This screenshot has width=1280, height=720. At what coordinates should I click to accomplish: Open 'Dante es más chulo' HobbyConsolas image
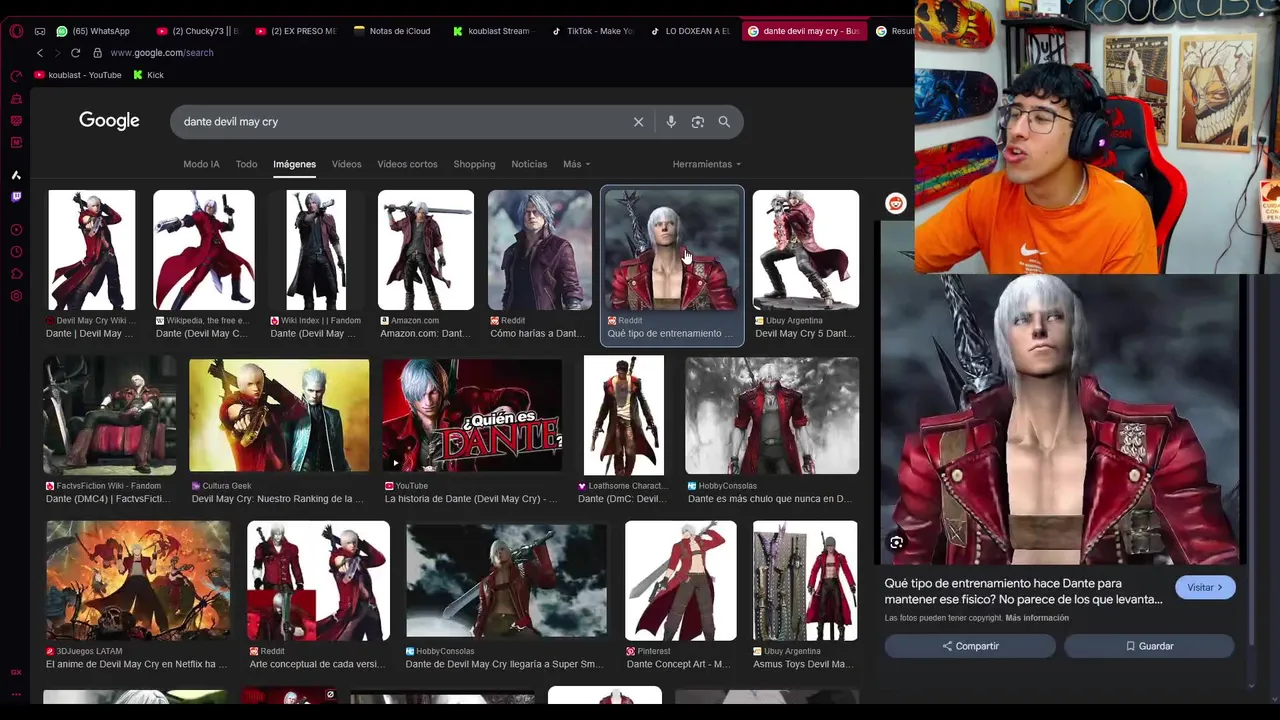tap(772, 416)
